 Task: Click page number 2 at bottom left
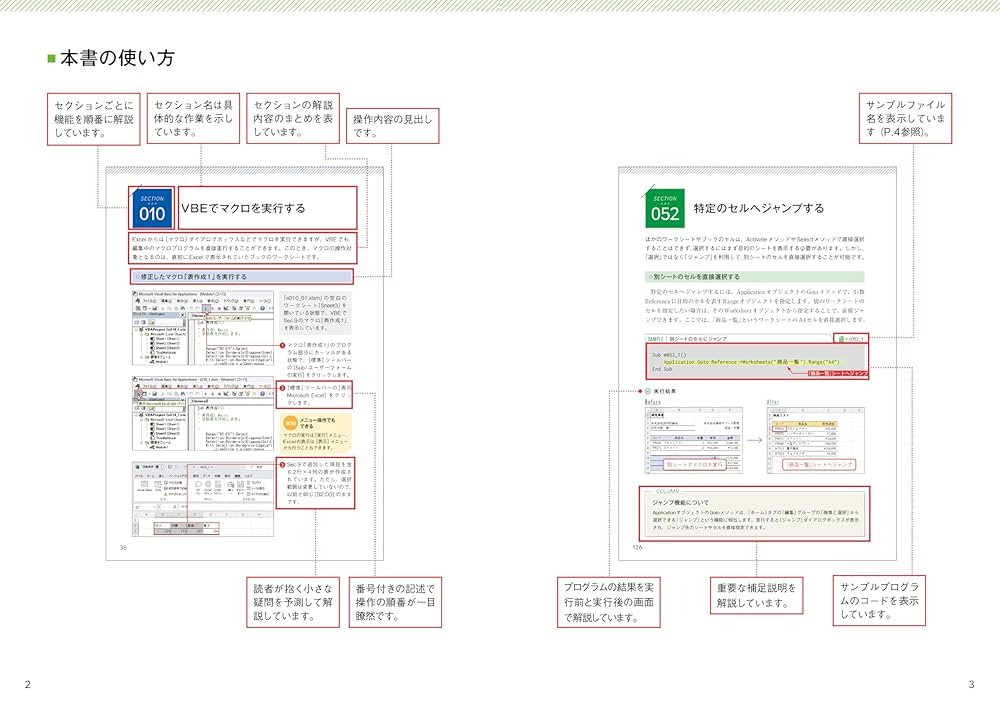(27, 684)
